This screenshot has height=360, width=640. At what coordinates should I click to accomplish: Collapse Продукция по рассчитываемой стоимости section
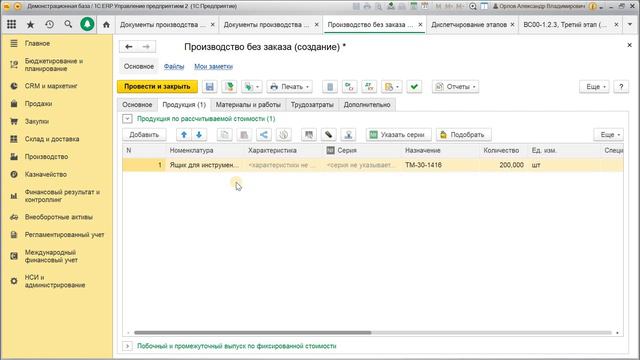point(127,119)
